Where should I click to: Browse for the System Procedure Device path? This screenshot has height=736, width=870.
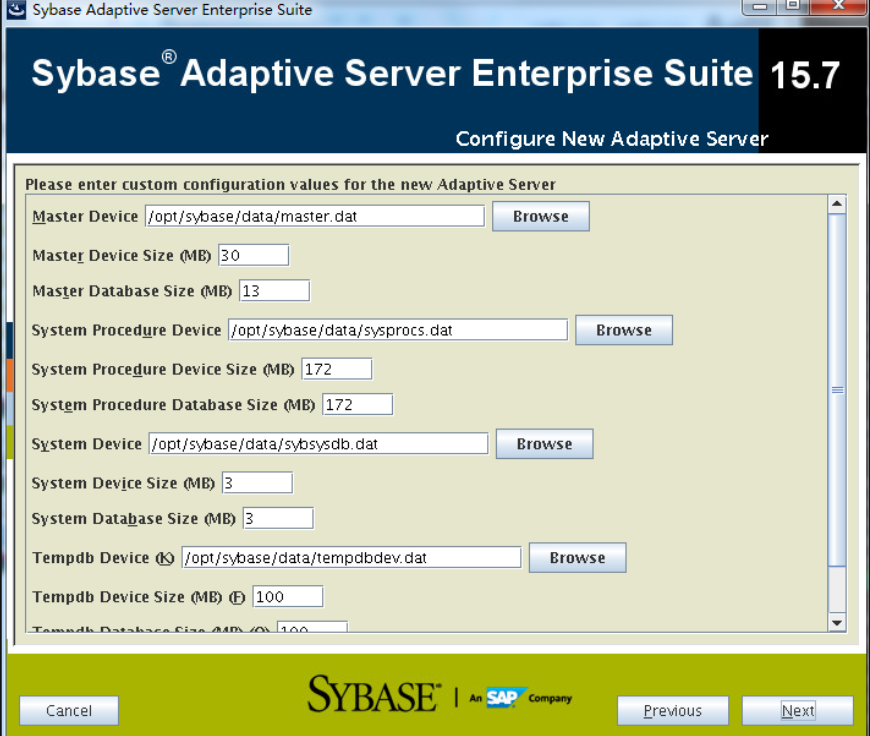click(623, 331)
